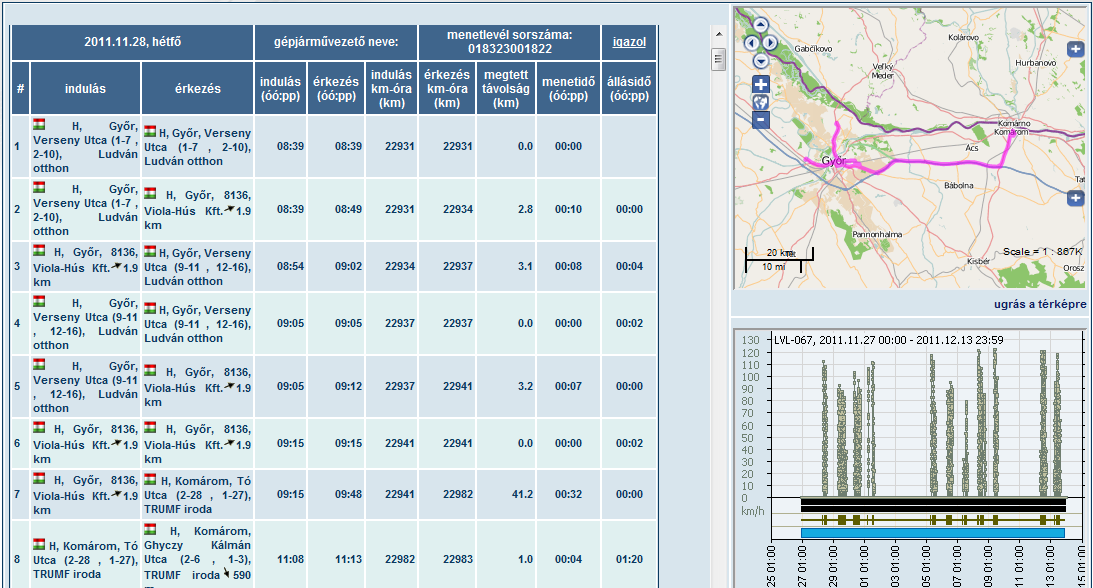Screen dimensions: 1093x588
Task: Click row 7 arrival address Komárom, Tó Utca
Action: pyautogui.click(x=198, y=495)
